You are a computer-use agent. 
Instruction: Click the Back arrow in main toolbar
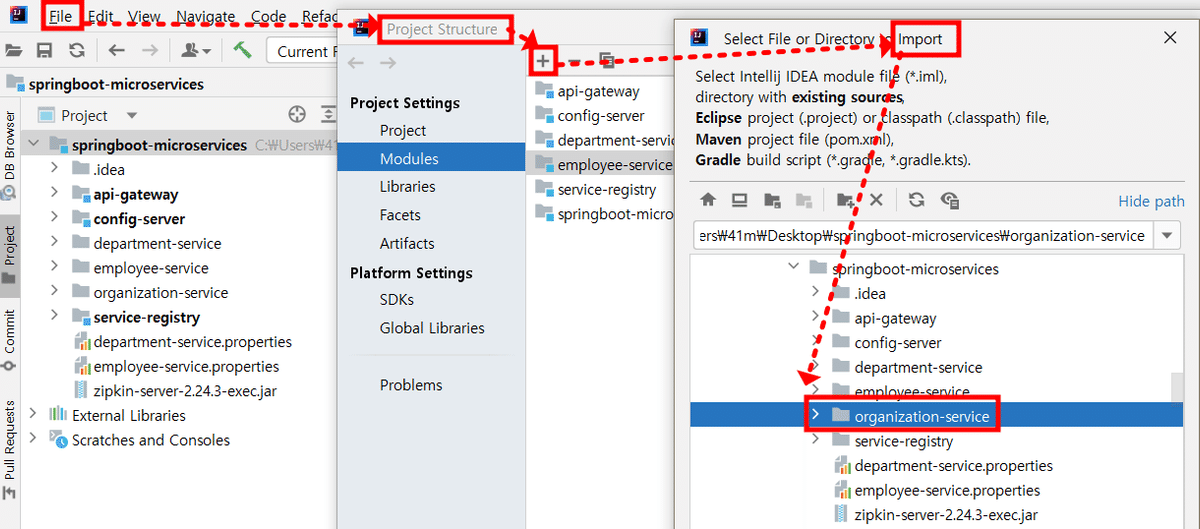[117, 50]
